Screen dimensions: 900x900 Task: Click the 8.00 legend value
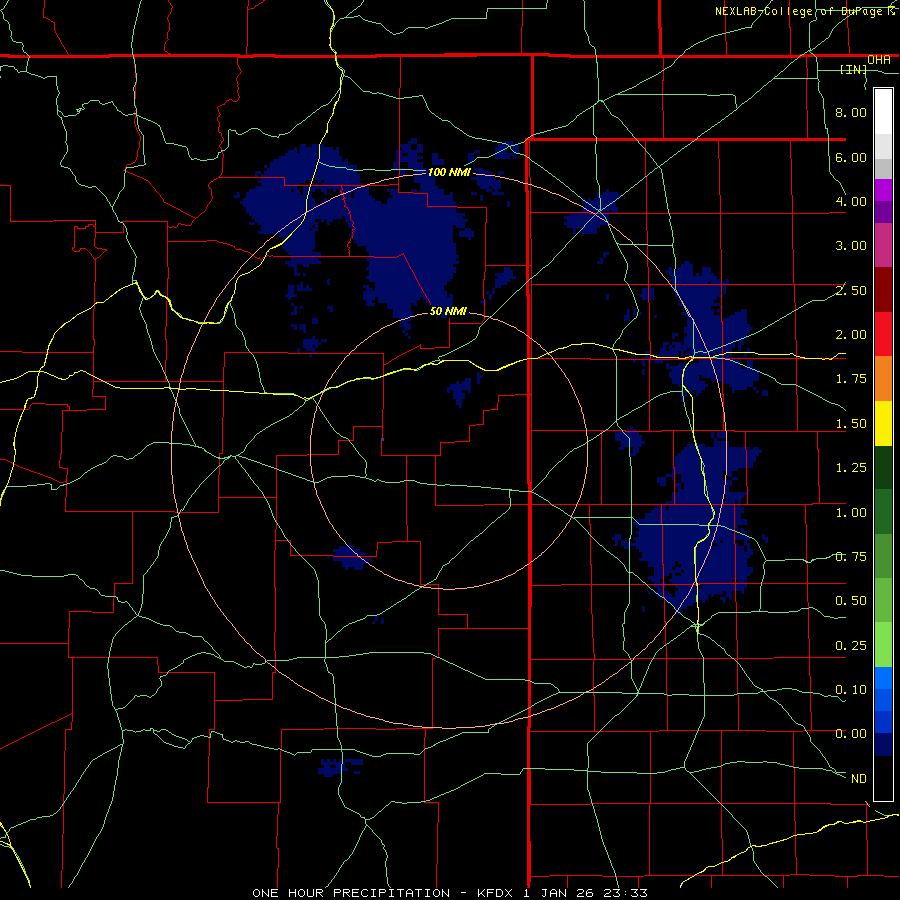tap(851, 112)
